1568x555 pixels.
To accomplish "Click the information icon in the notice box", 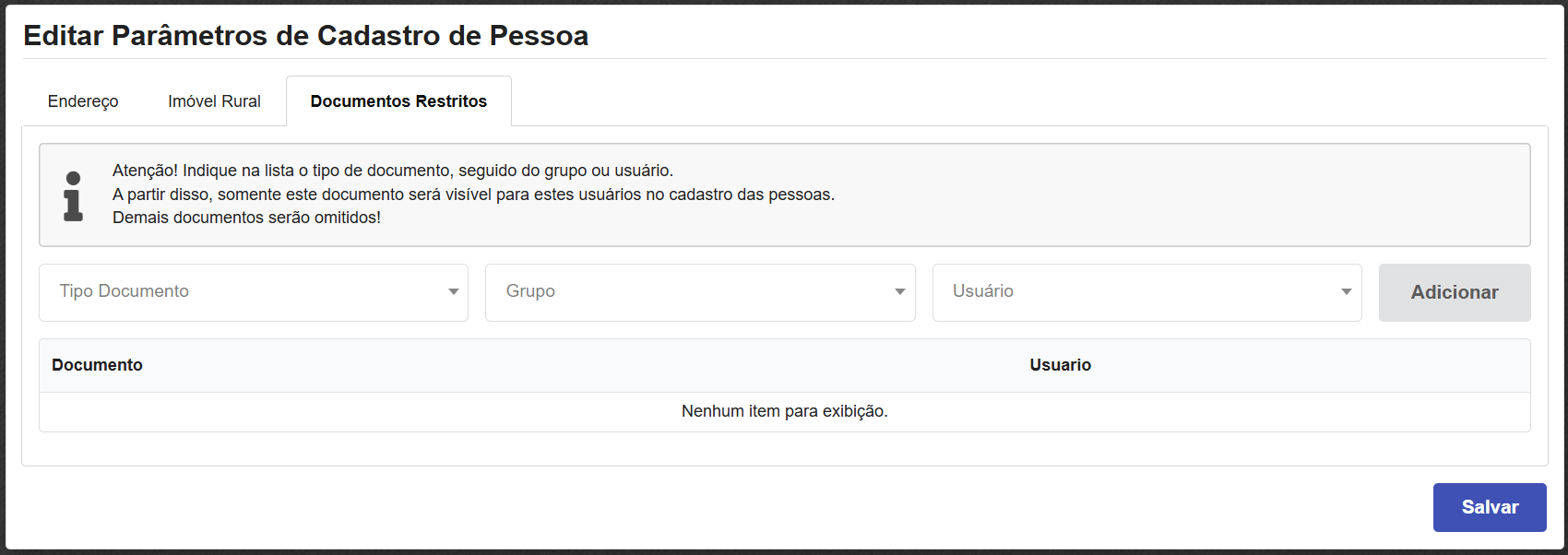I will pyautogui.click(x=72, y=194).
